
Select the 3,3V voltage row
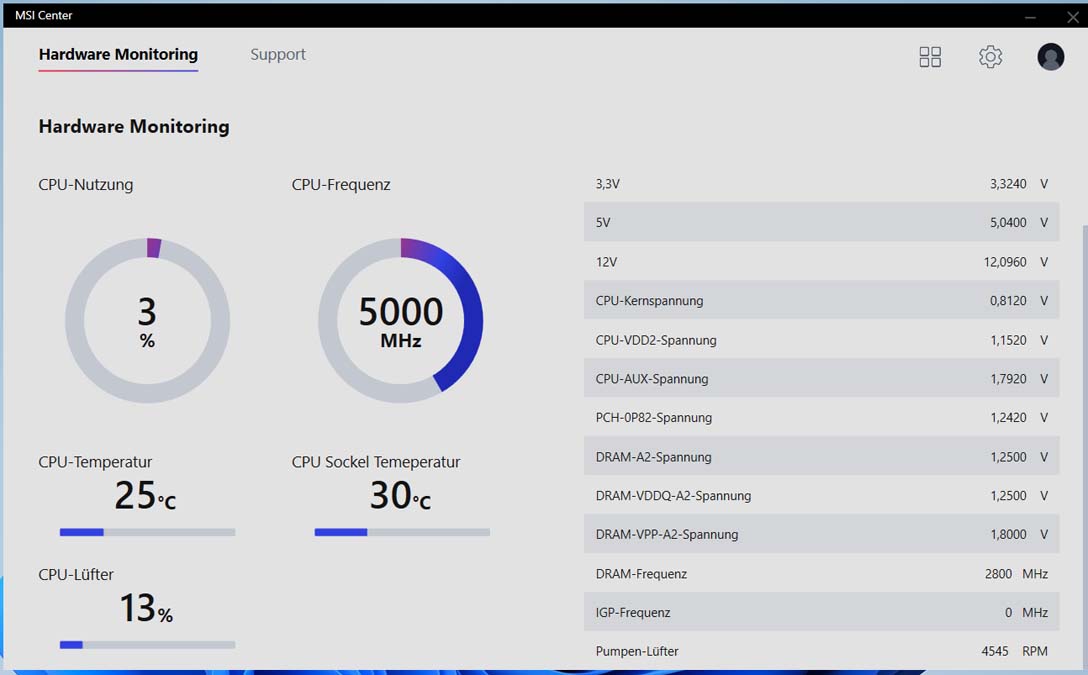[x=822, y=184]
